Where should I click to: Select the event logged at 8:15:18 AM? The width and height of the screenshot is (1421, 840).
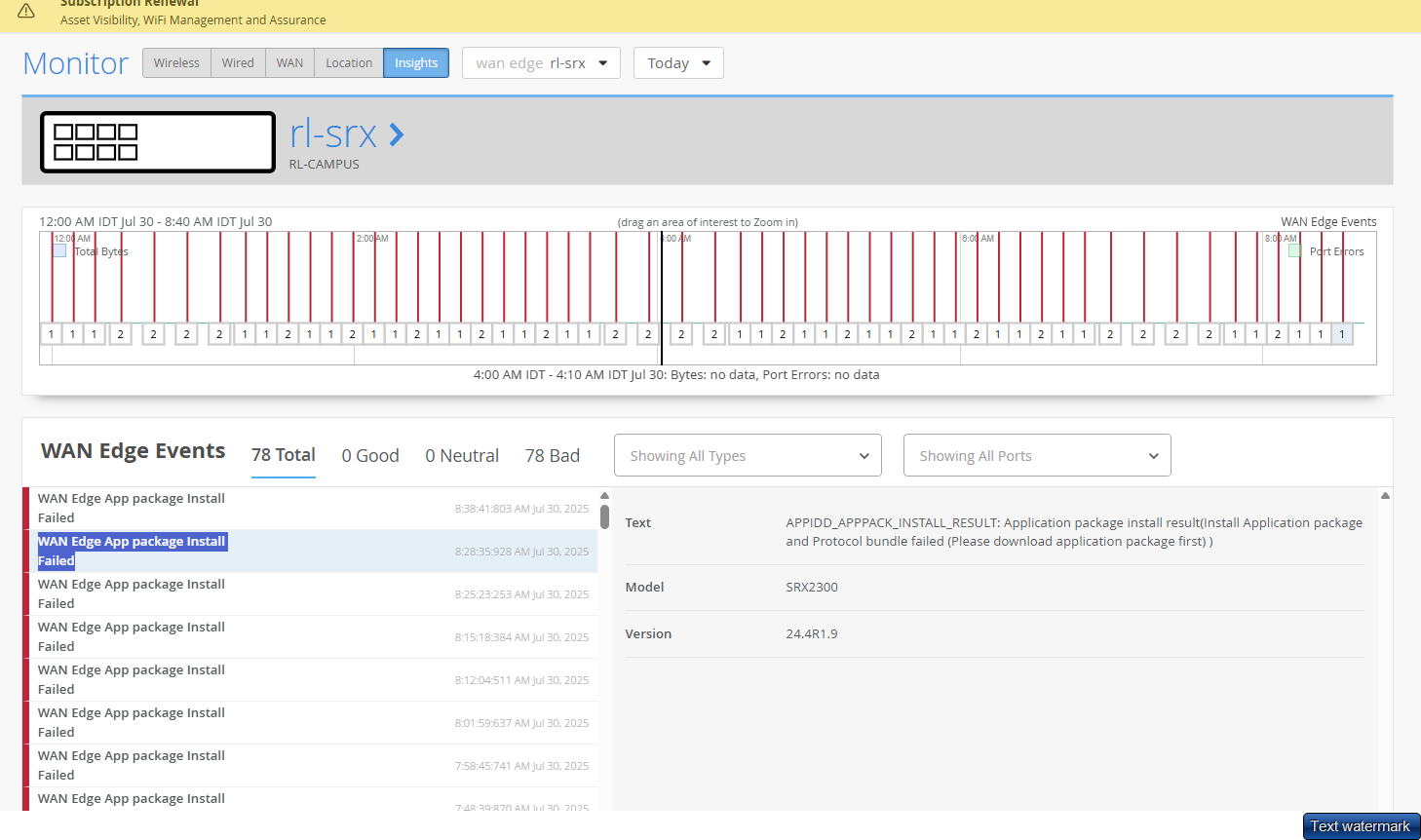click(310, 637)
